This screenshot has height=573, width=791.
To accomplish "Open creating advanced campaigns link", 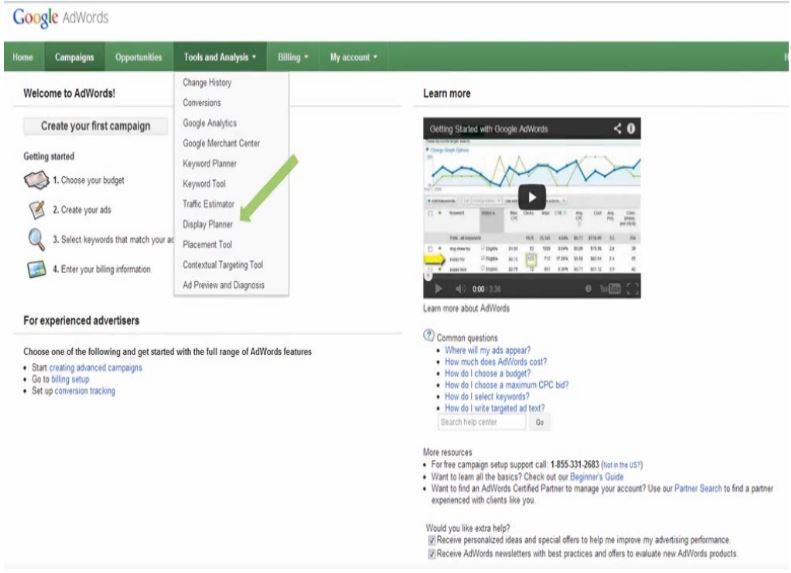I will [x=95, y=368].
